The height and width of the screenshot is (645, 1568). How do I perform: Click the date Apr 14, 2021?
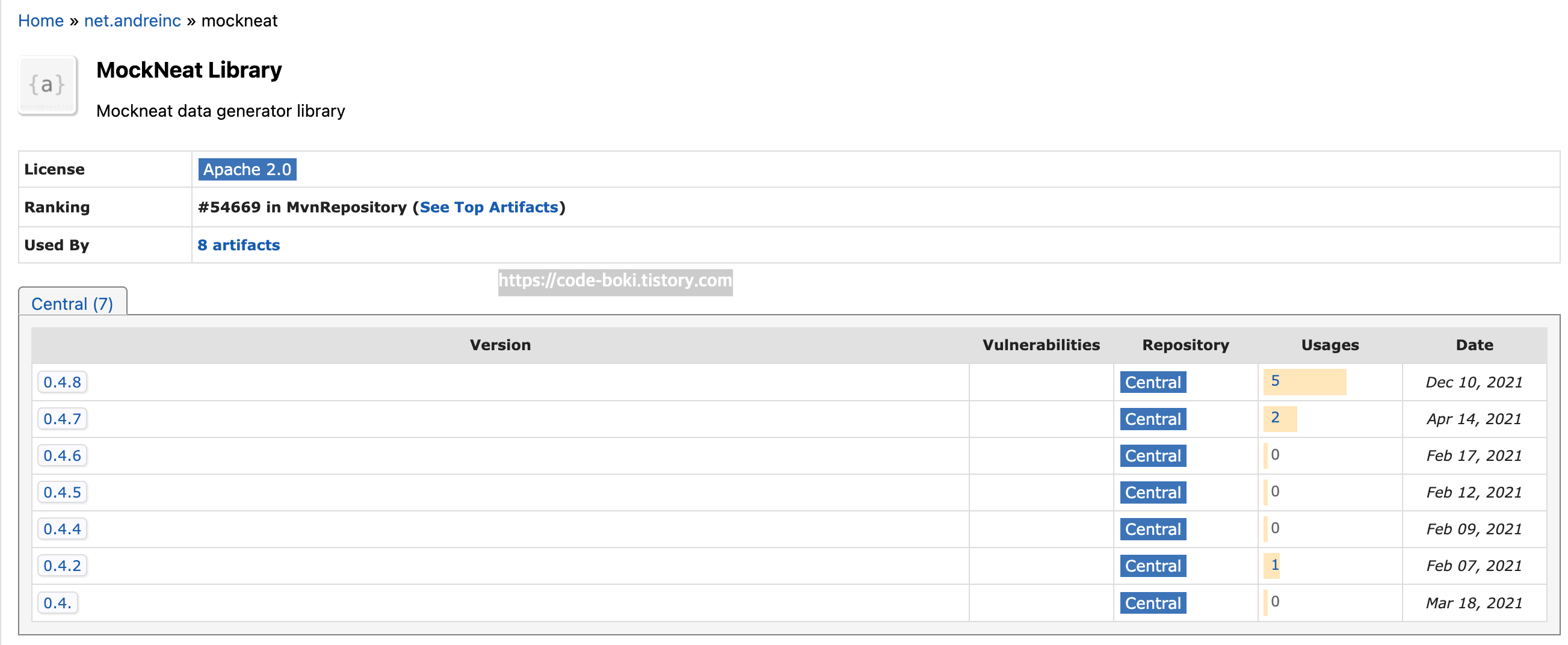click(1474, 419)
